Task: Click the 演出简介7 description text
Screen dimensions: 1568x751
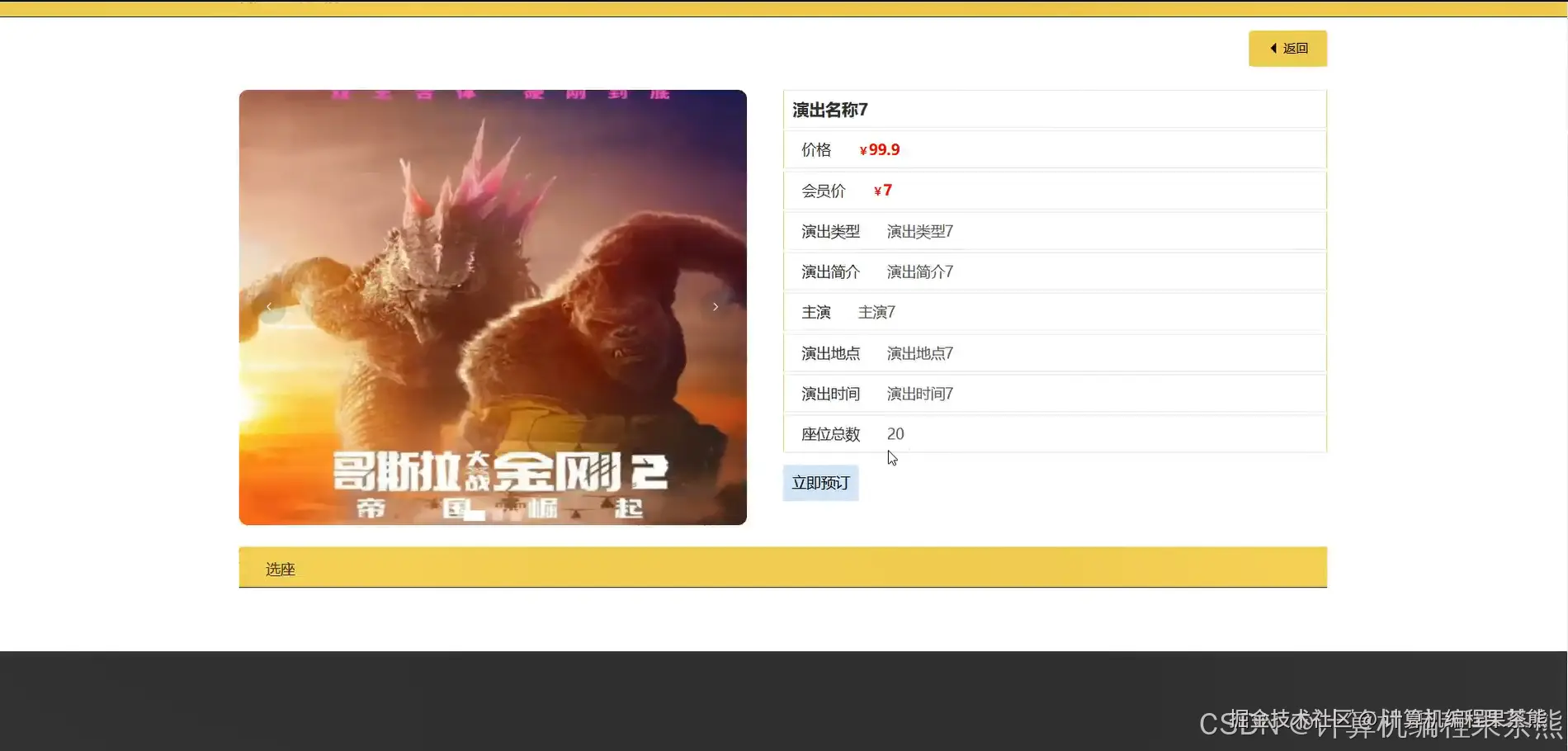Action: coord(919,272)
